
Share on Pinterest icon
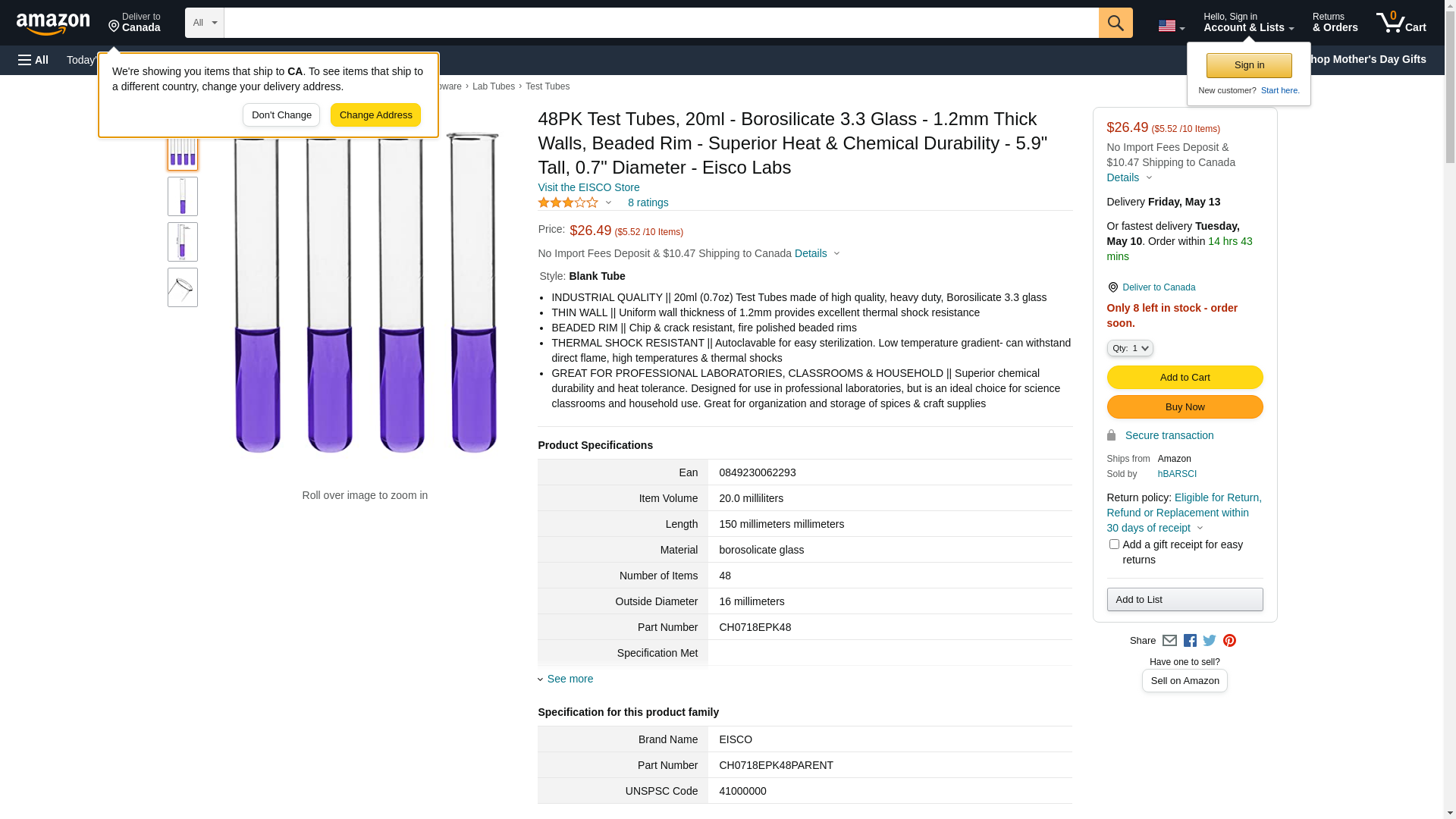click(x=1229, y=641)
